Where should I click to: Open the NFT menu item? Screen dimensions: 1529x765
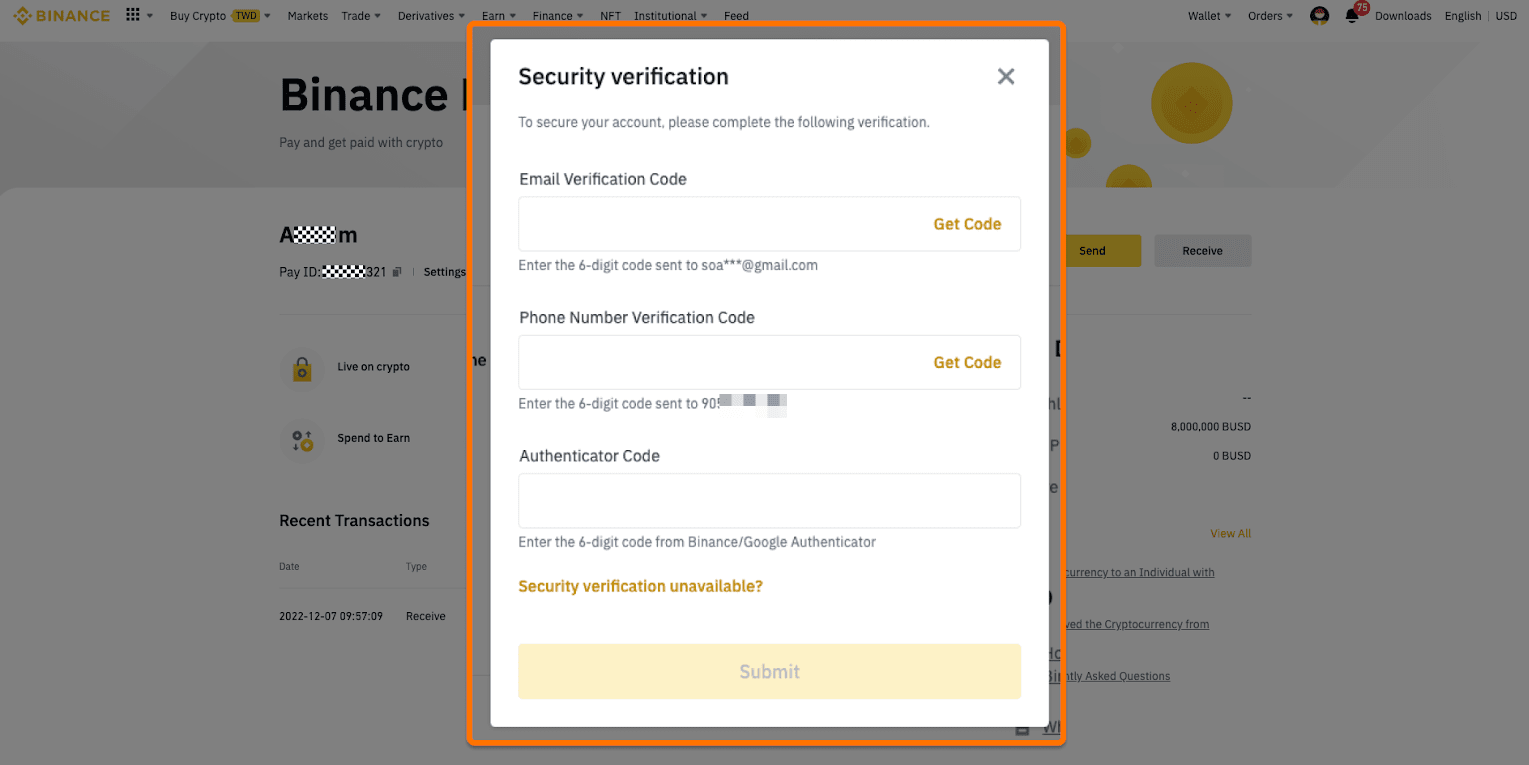pyautogui.click(x=610, y=15)
